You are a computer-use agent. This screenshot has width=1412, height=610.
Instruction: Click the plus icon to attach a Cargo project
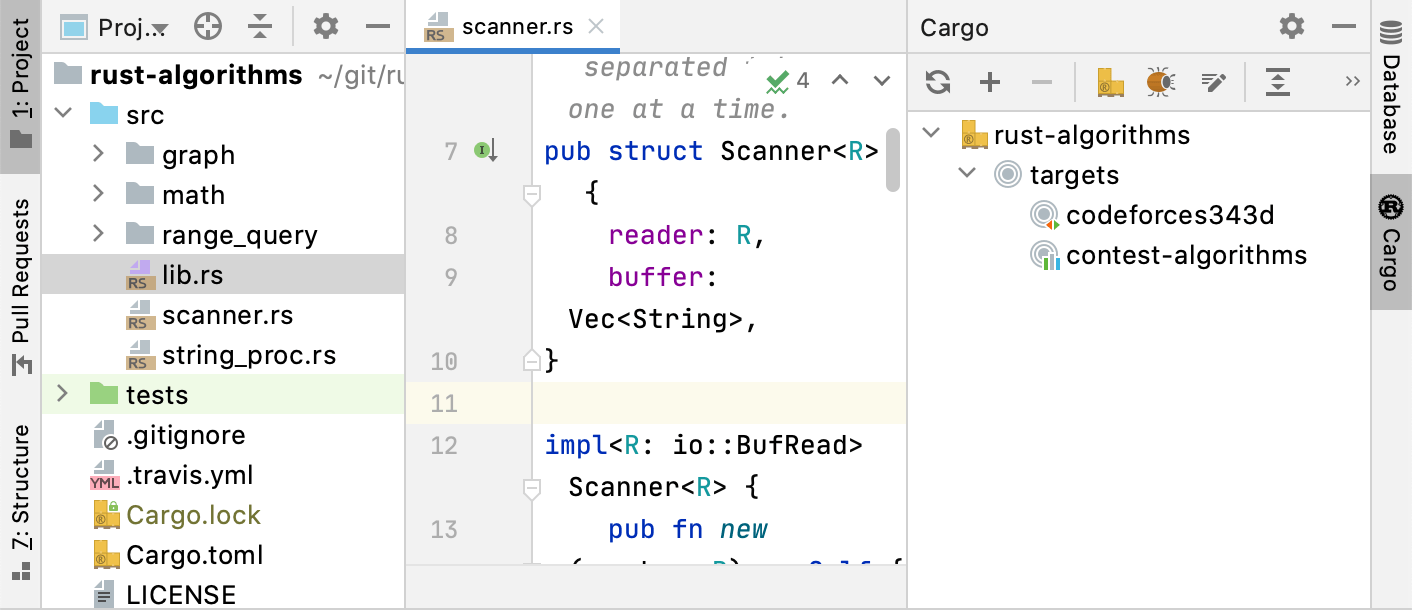pyautogui.click(x=990, y=82)
